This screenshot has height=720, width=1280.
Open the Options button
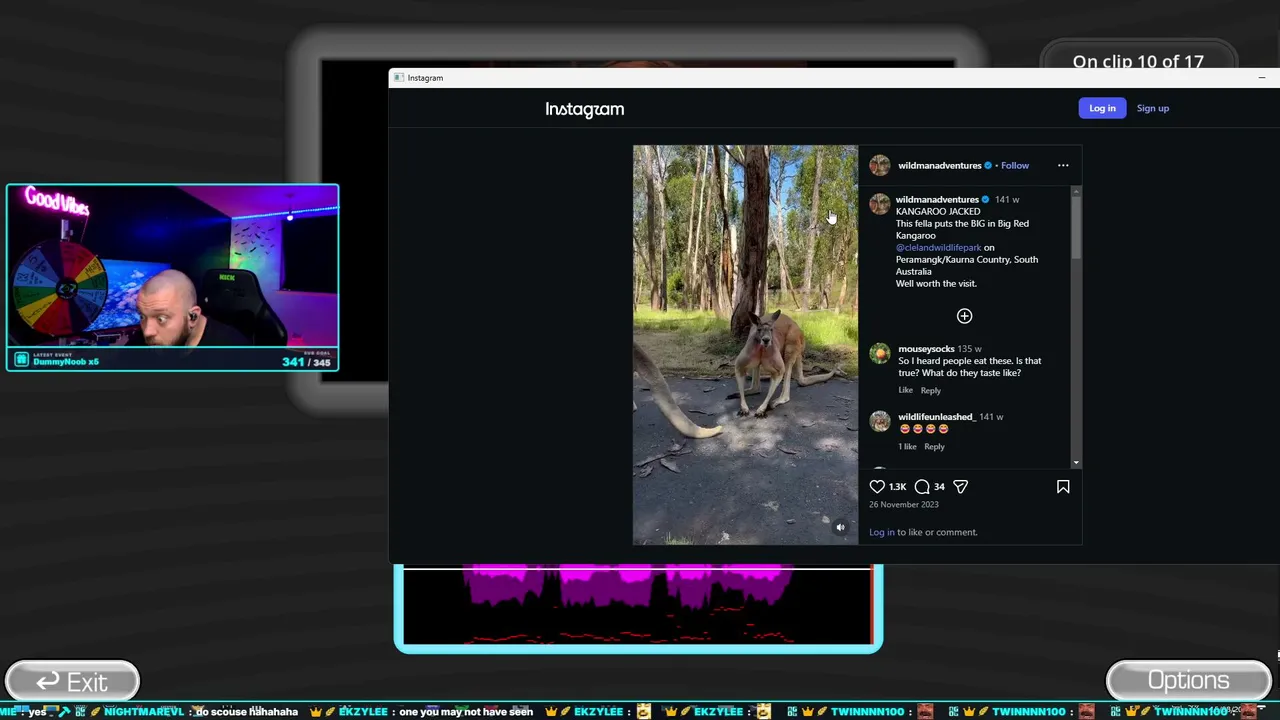point(1188,681)
